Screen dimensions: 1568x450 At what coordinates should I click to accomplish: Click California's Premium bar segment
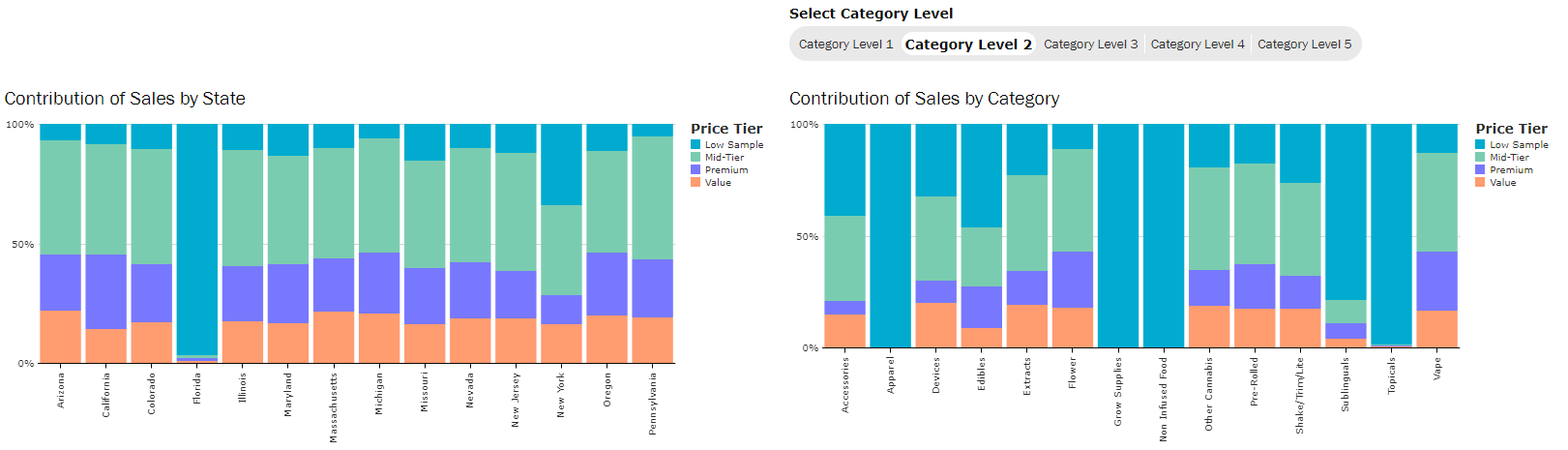coord(106,291)
